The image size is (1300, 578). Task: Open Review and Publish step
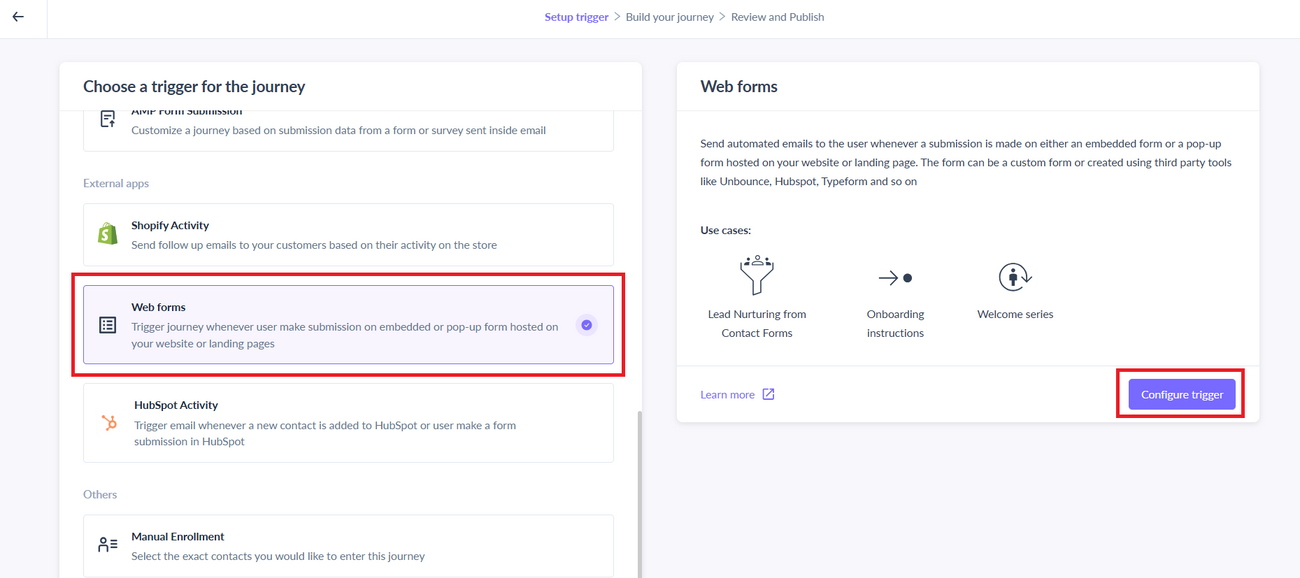pos(777,17)
